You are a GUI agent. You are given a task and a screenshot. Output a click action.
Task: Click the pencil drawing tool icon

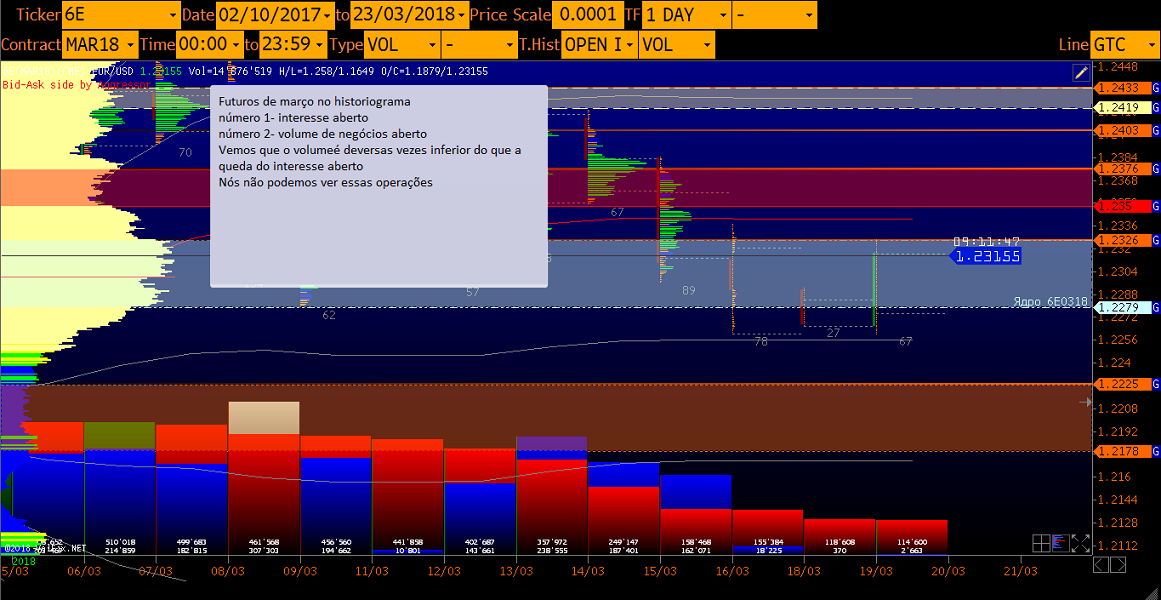[1080, 72]
